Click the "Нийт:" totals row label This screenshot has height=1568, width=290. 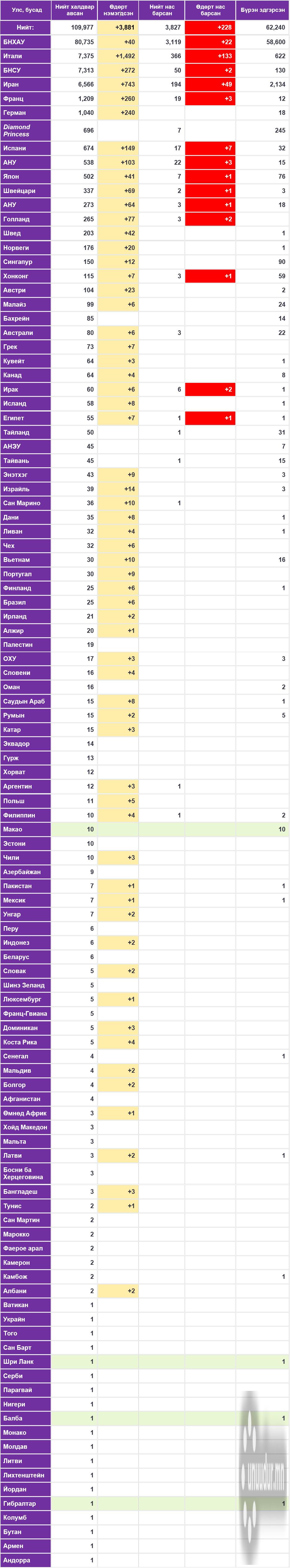25,27
